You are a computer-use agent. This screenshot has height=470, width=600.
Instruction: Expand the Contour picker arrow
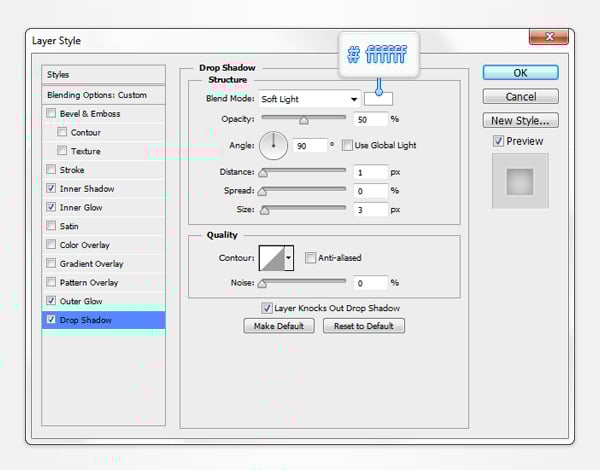pos(289,259)
